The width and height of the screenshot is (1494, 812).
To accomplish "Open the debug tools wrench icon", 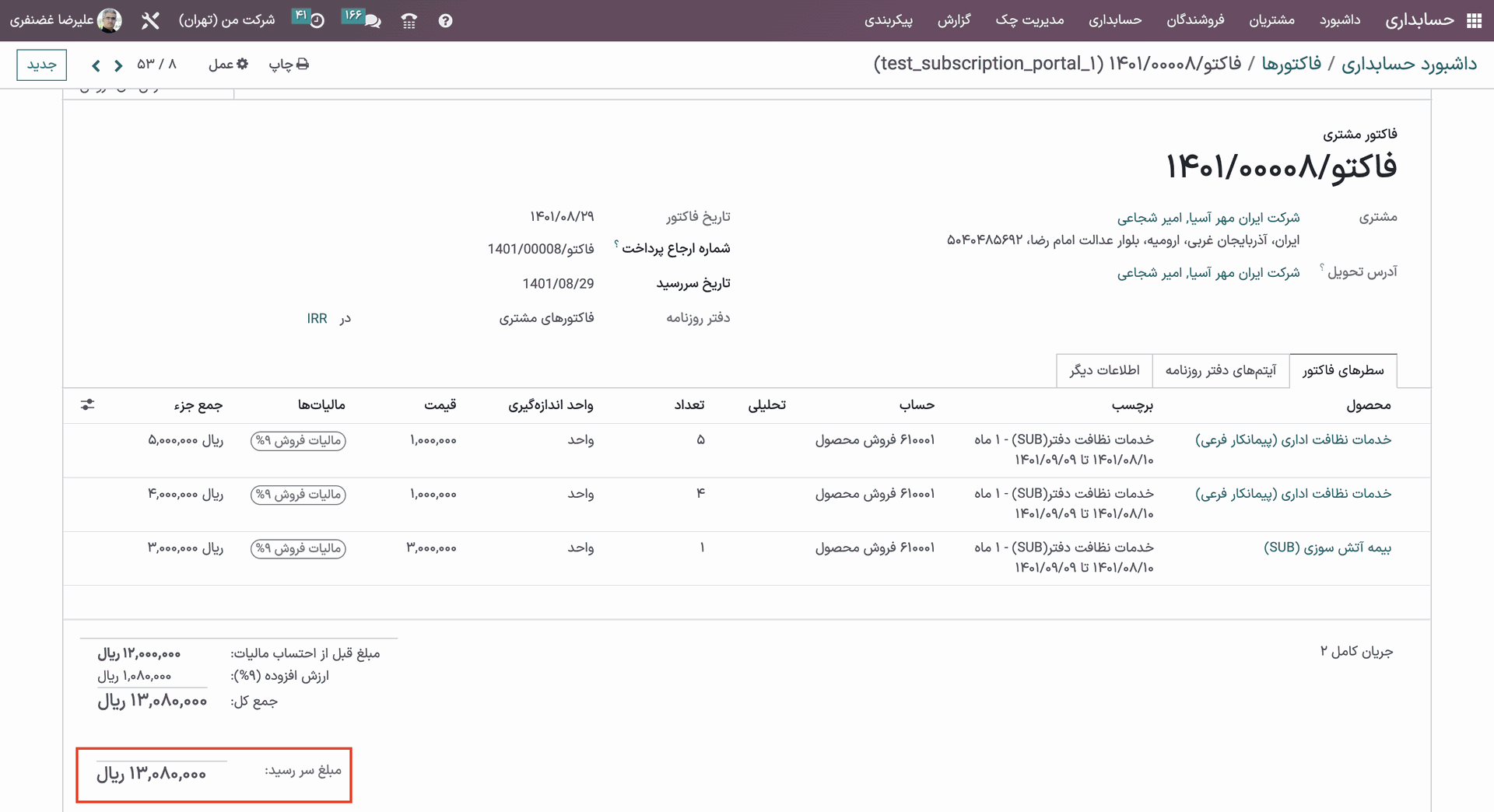I will tap(150, 21).
